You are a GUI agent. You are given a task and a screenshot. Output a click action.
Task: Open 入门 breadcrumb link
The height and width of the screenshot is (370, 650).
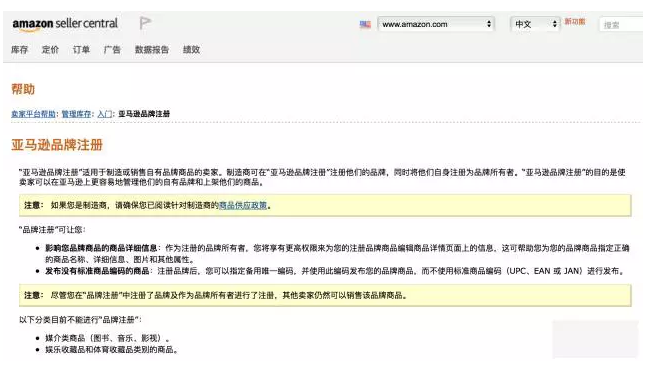[104, 114]
